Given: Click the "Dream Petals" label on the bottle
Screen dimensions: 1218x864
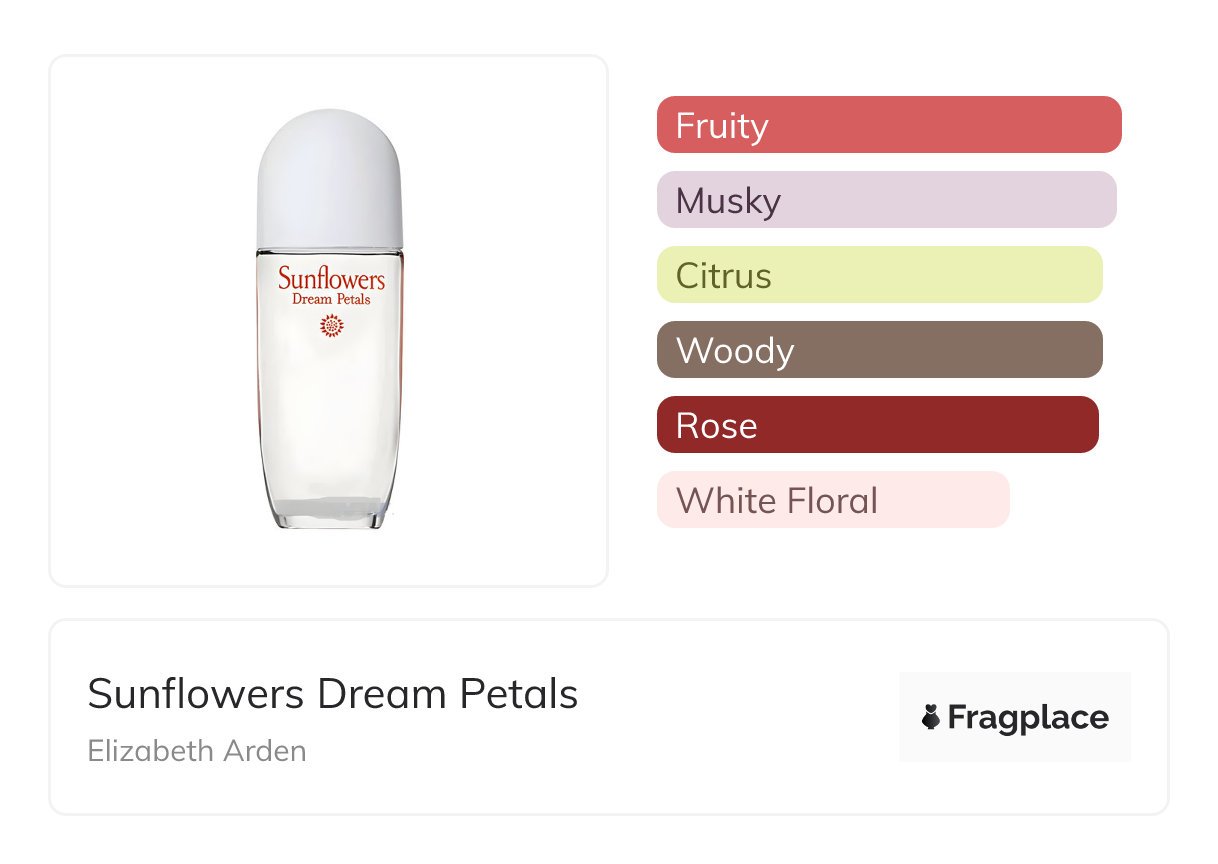Looking at the screenshot, I should [x=331, y=299].
